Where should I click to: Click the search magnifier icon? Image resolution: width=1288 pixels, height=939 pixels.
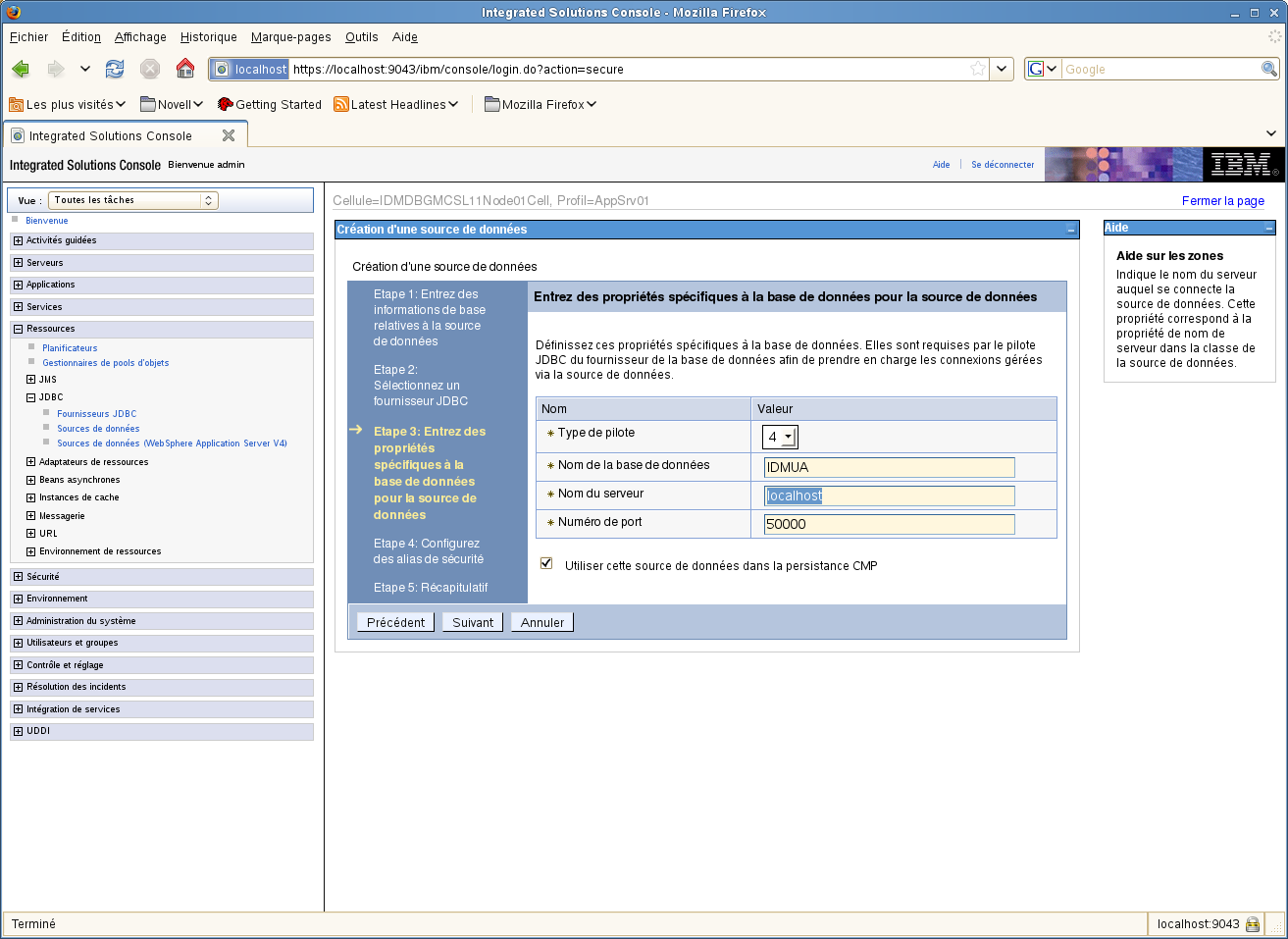click(x=1268, y=69)
